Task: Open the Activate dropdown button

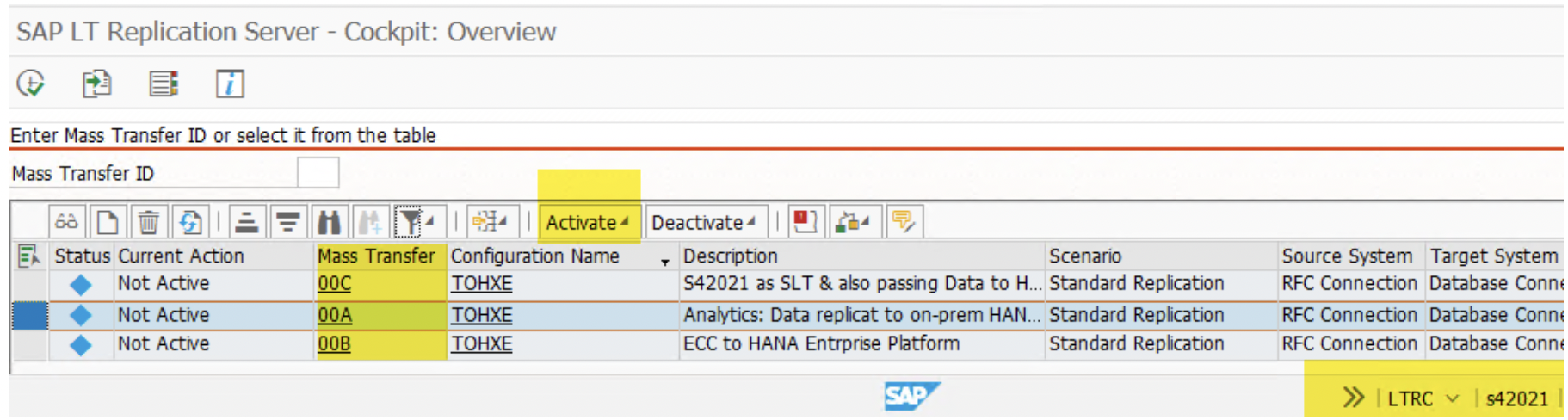Action: tap(589, 222)
